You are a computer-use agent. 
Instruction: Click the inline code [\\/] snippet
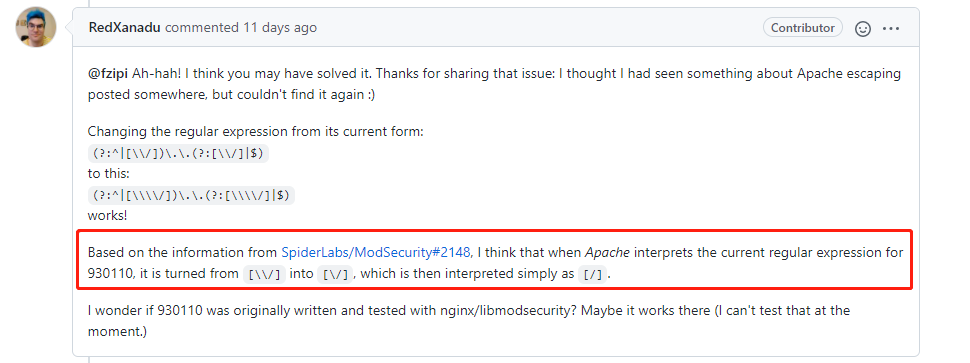(264, 274)
